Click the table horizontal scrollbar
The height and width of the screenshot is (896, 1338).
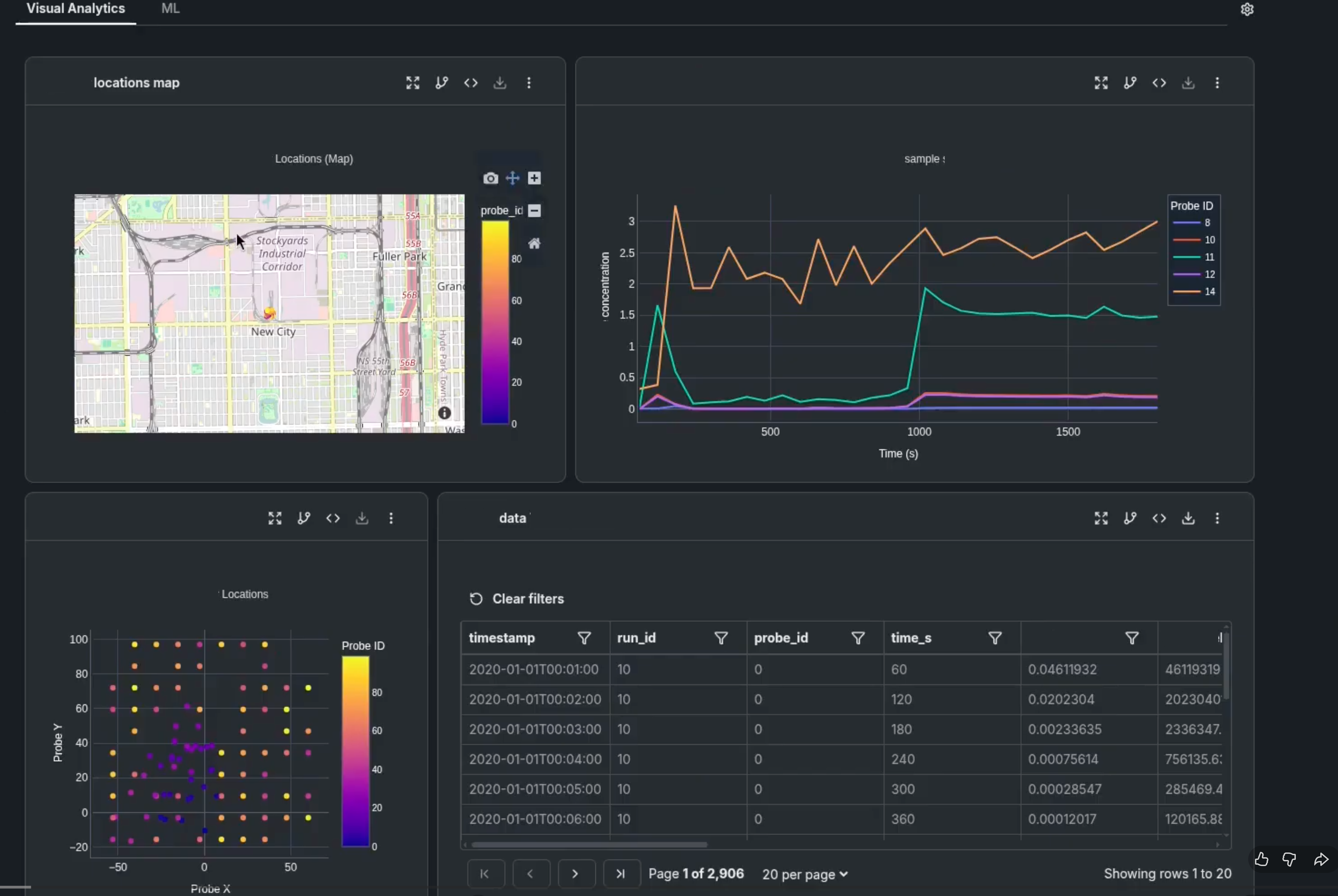pos(588,845)
